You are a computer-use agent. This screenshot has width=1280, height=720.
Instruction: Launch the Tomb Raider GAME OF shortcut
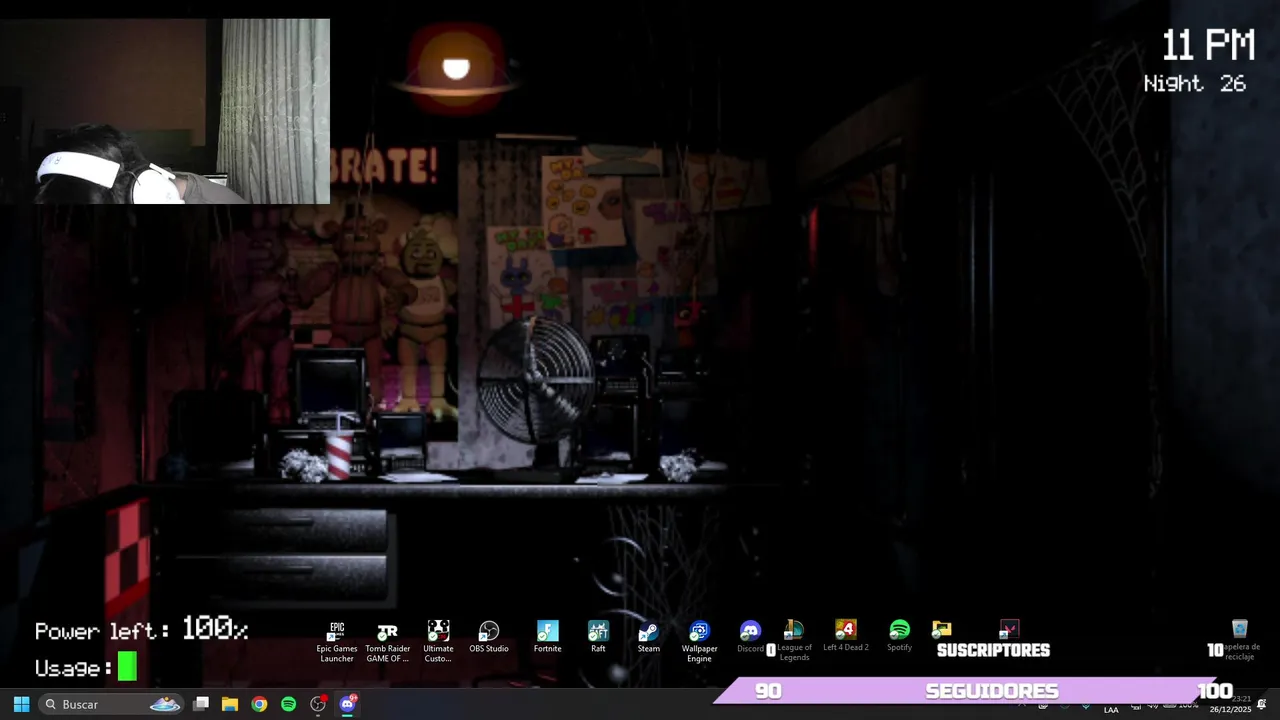387,641
